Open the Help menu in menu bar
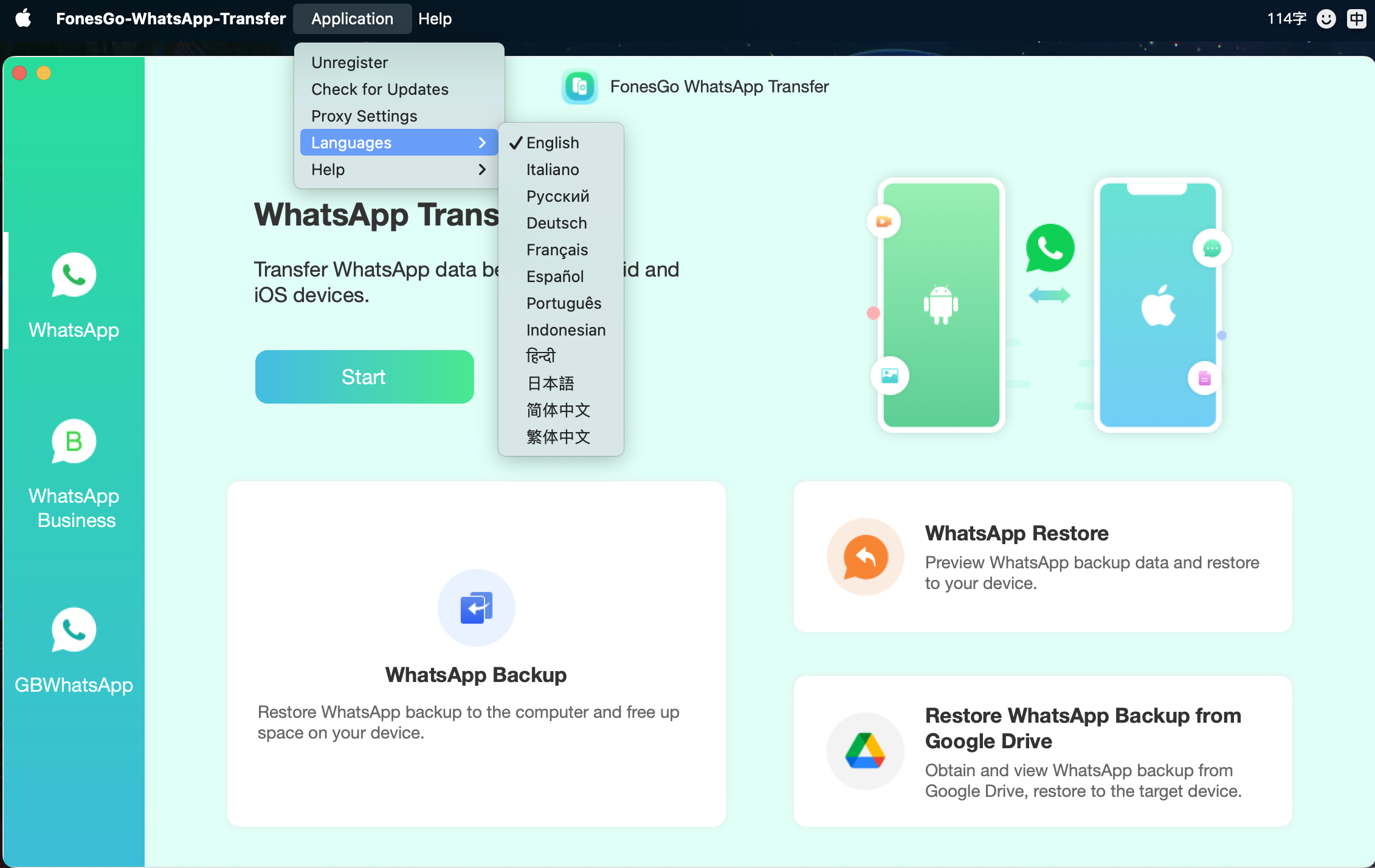This screenshot has height=868, width=1375. pyautogui.click(x=435, y=19)
